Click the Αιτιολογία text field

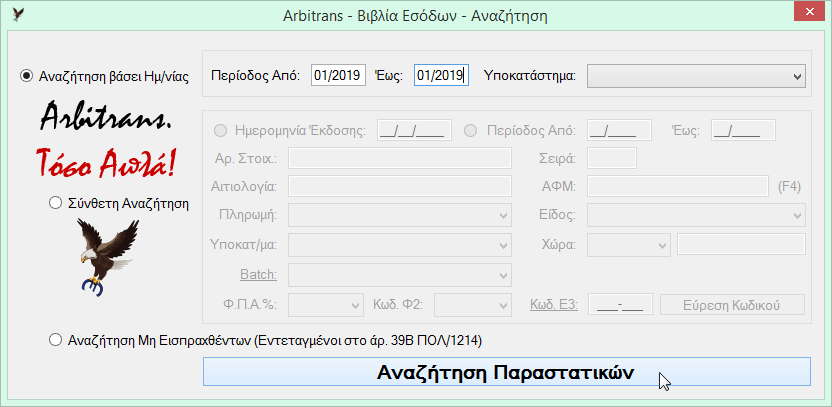(x=400, y=186)
